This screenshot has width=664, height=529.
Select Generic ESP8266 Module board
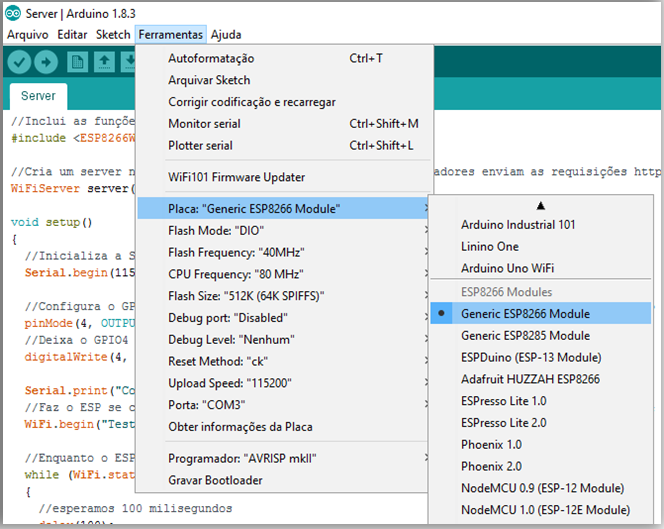[541, 313]
